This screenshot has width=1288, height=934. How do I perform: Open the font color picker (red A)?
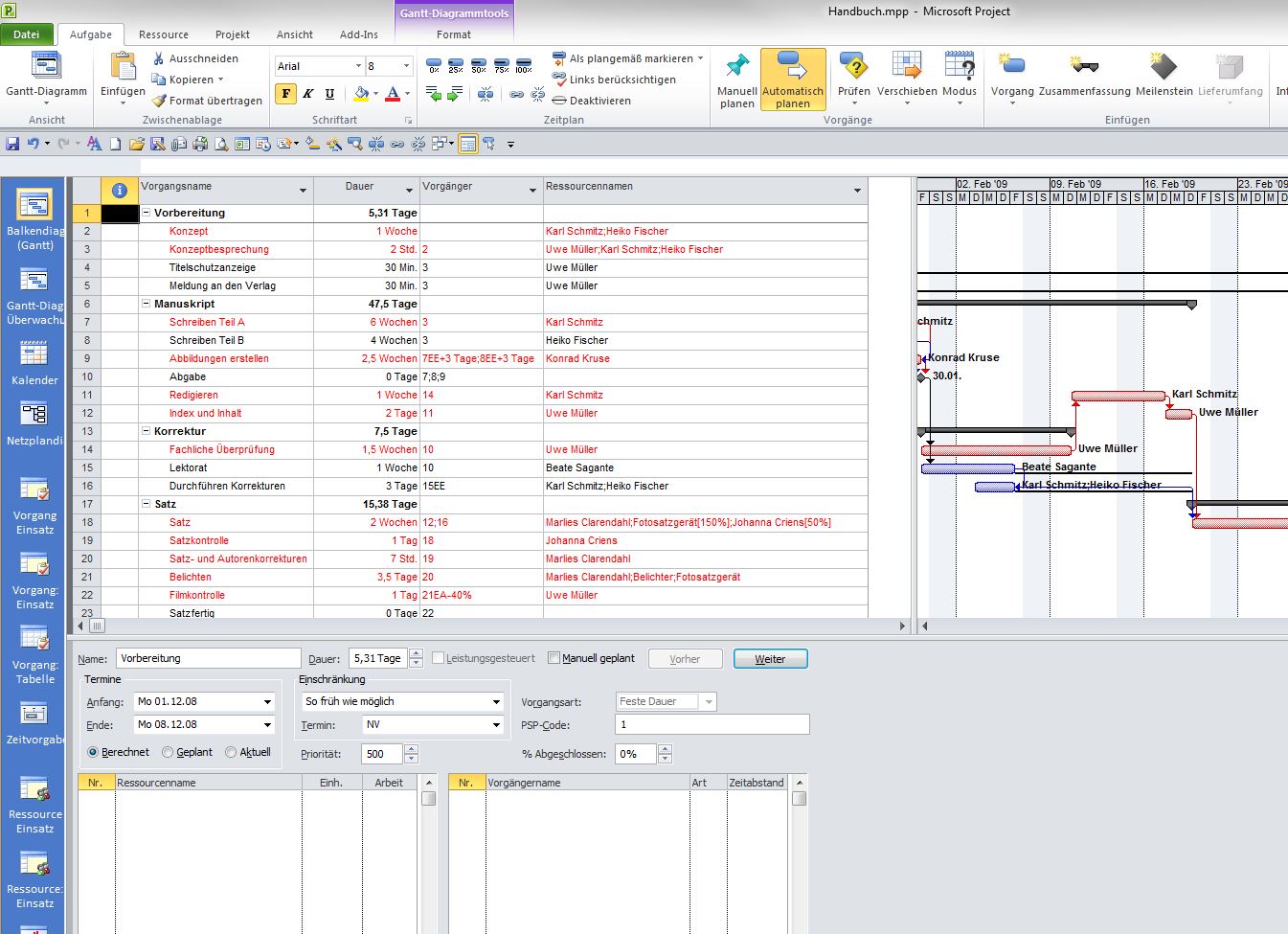point(392,94)
